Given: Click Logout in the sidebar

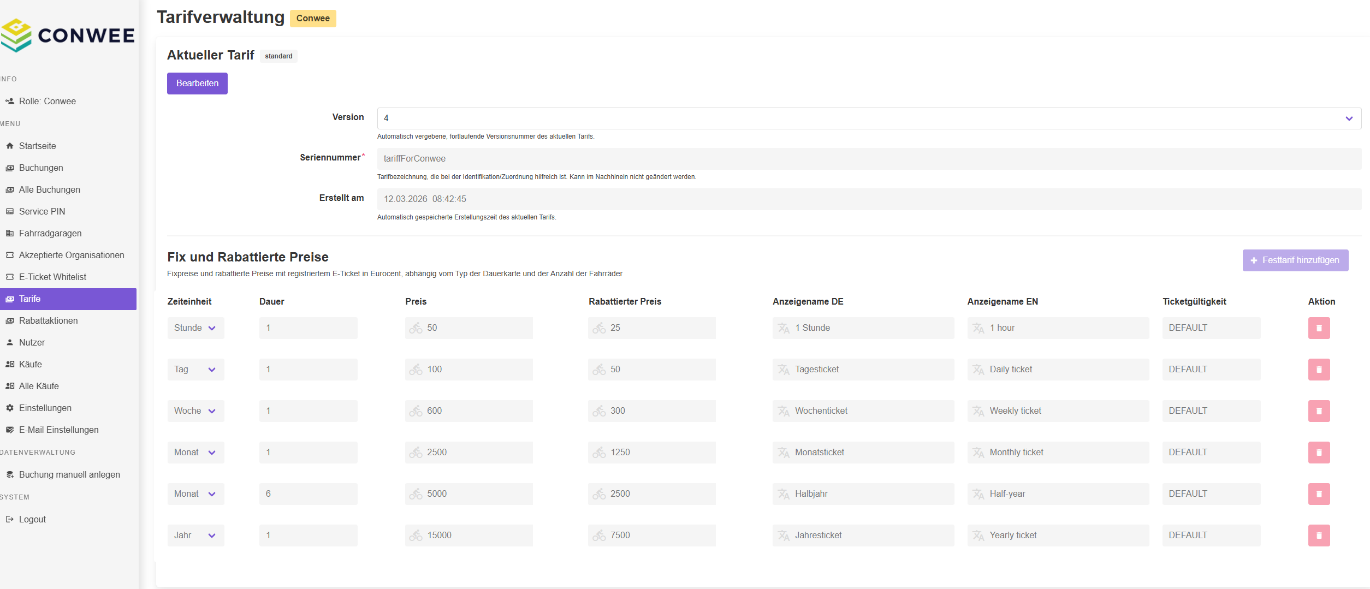Looking at the screenshot, I should point(68,520).
